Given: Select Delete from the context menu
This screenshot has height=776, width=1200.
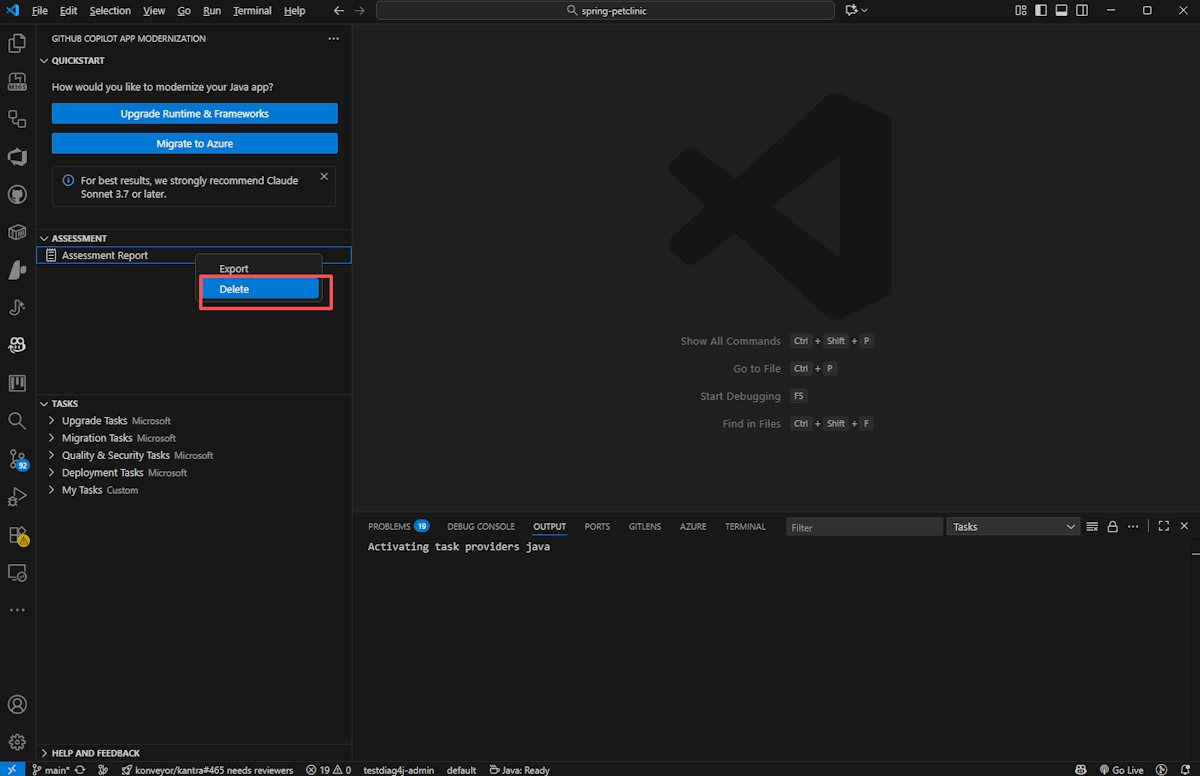Looking at the screenshot, I should pyautogui.click(x=260, y=289).
